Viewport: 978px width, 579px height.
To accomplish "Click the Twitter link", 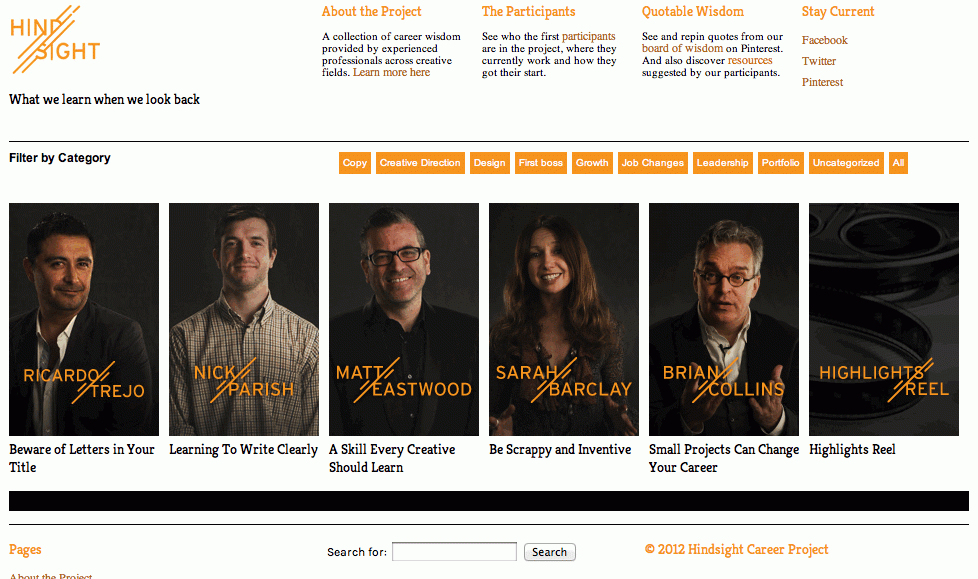I will coord(819,61).
